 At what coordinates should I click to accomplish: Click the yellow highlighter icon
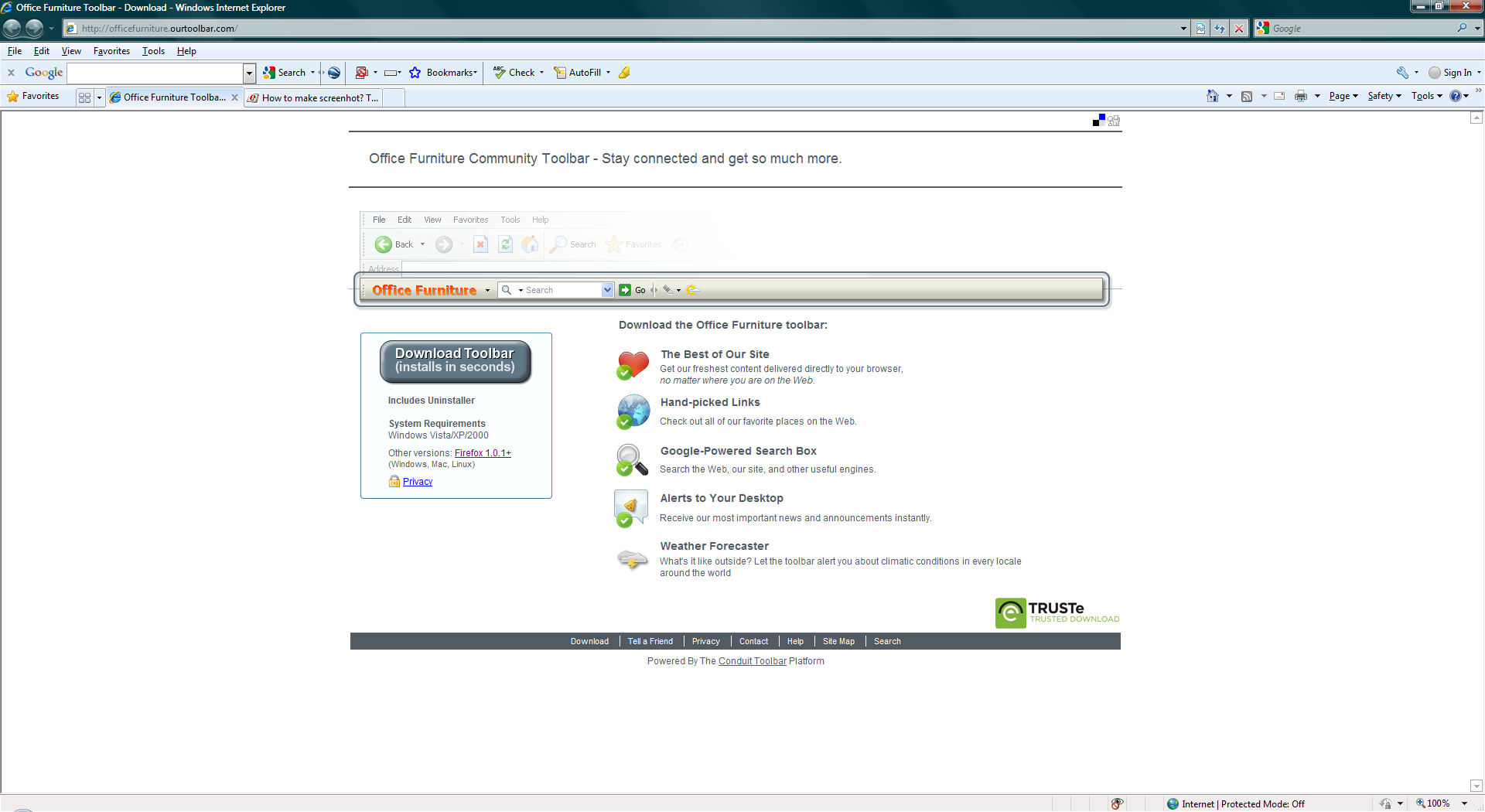pyautogui.click(x=624, y=73)
